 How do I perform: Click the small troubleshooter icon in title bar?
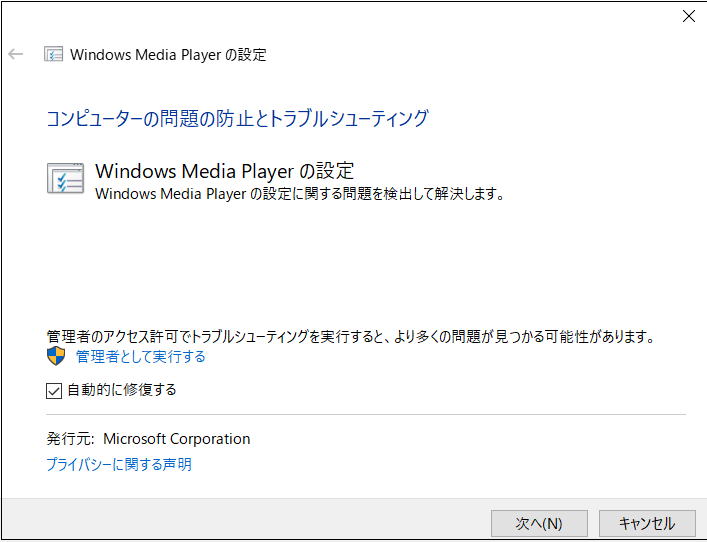(x=54, y=54)
